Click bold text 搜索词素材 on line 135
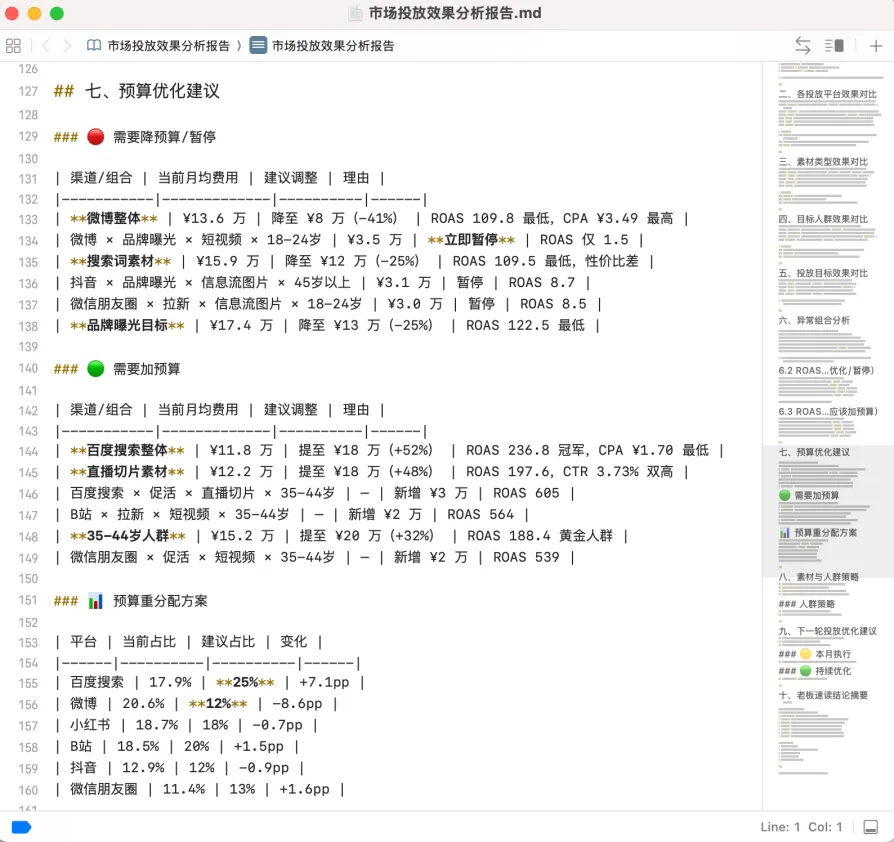The height and width of the screenshot is (842, 894). (120, 261)
